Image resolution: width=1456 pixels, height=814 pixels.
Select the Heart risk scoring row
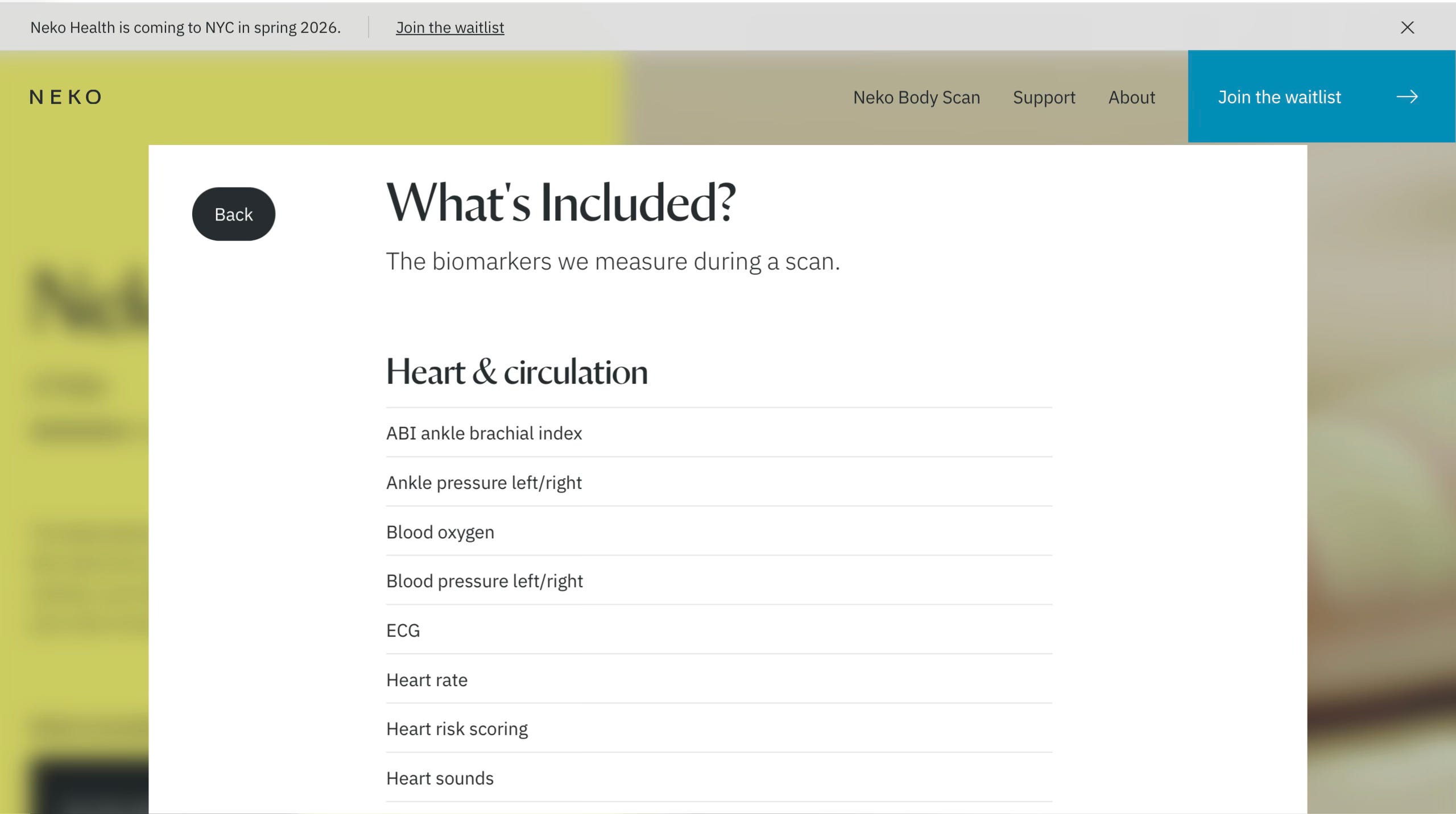tap(719, 729)
